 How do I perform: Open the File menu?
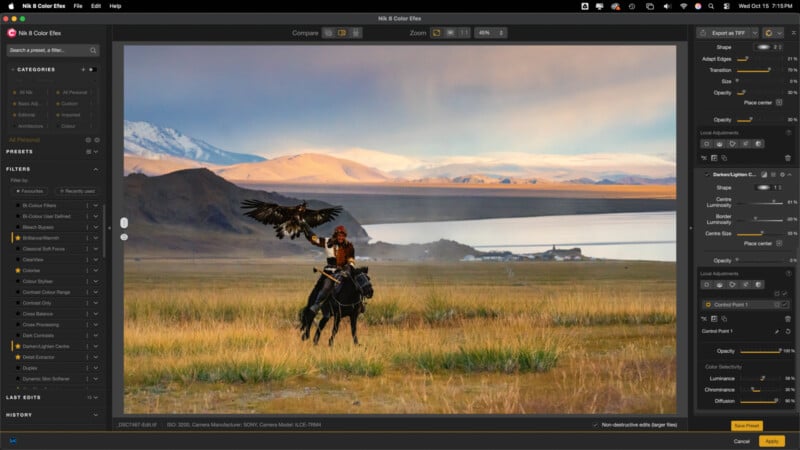point(77,6)
